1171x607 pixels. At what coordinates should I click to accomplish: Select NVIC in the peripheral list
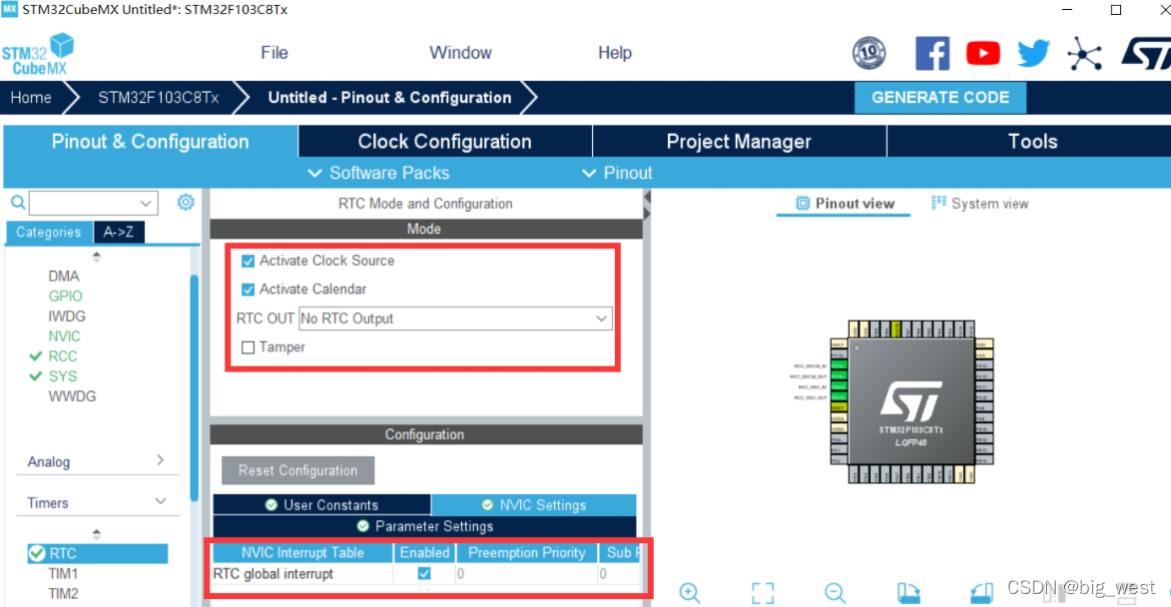[x=64, y=337]
